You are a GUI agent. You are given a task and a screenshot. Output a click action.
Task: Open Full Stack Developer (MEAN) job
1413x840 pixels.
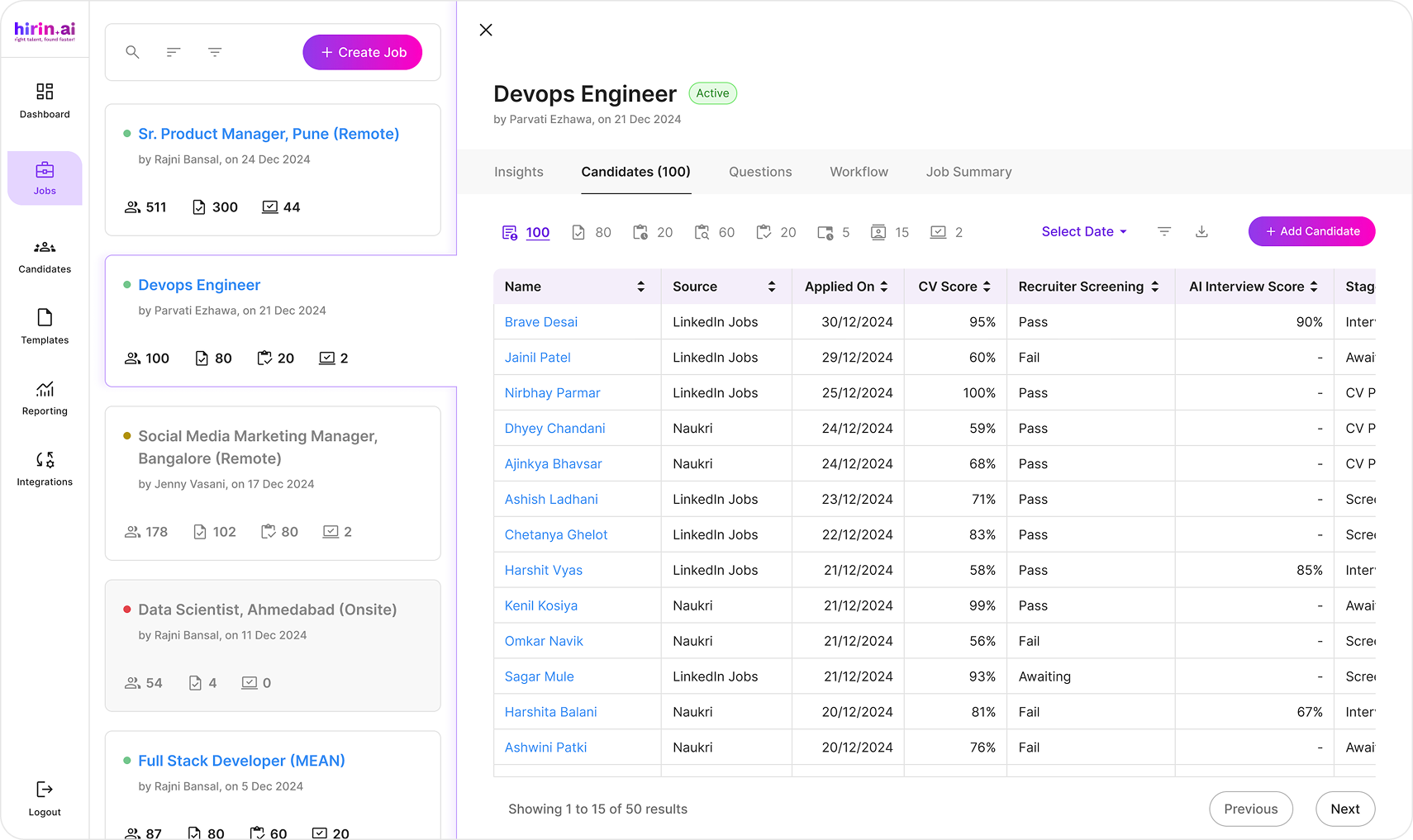click(x=241, y=761)
